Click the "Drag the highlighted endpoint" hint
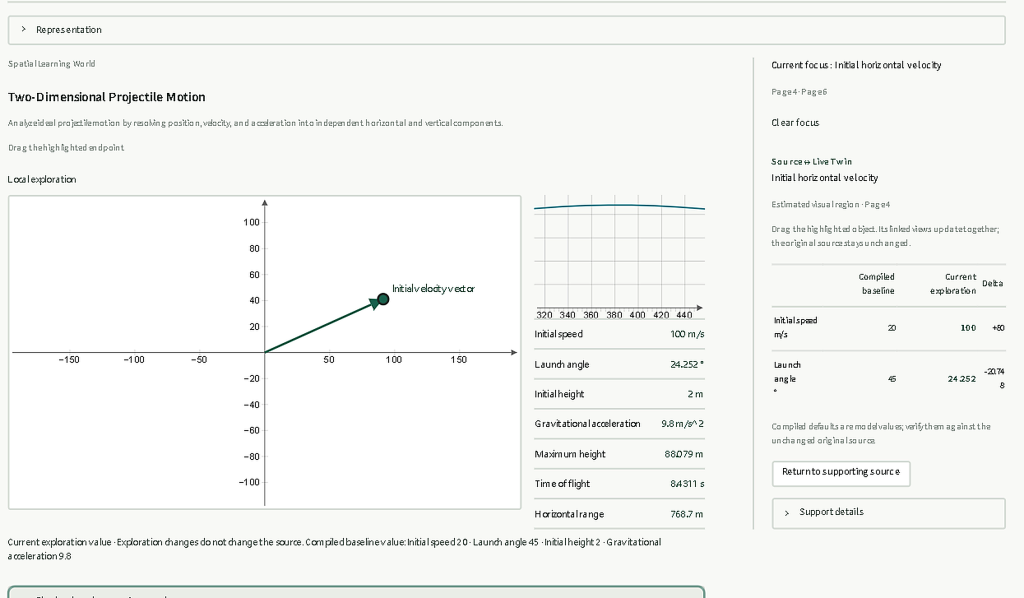The width and height of the screenshot is (1024, 598). click(x=66, y=148)
